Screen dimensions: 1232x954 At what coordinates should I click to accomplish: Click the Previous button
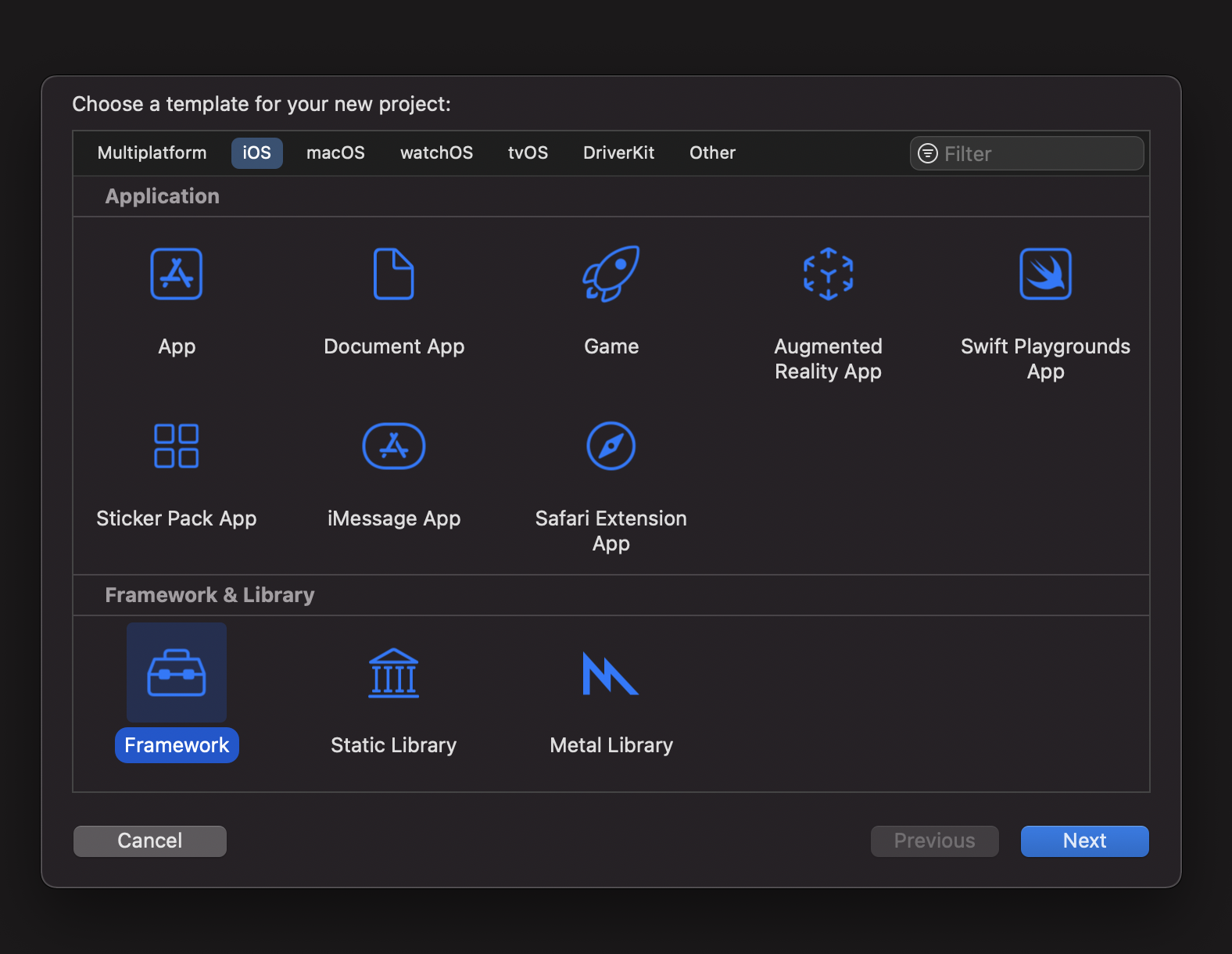pyautogui.click(x=935, y=841)
